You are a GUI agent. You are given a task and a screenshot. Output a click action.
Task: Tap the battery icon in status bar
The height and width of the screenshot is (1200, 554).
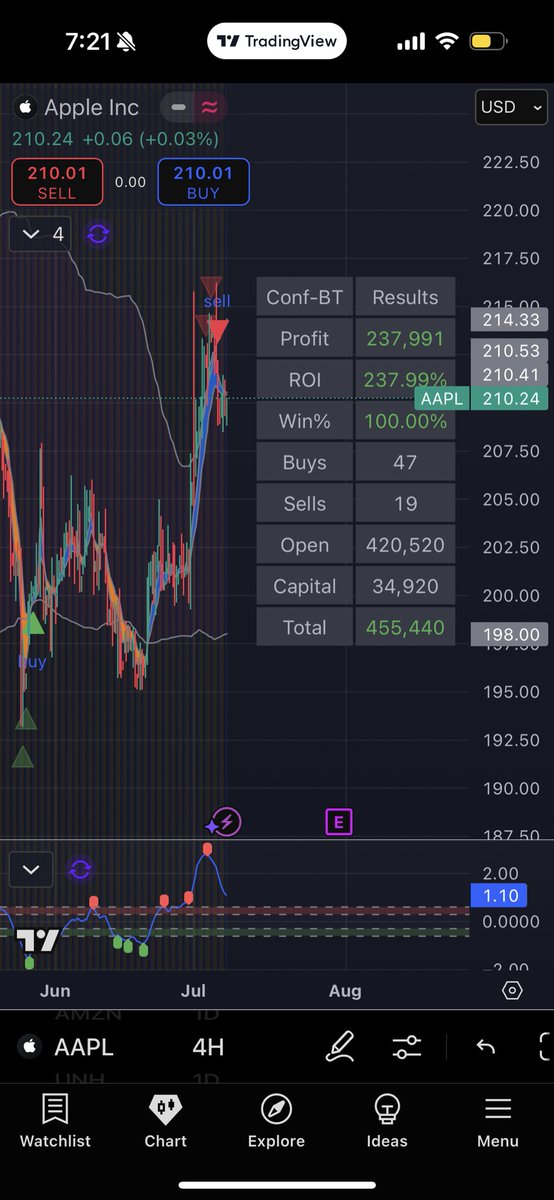(x=487, y=42)
